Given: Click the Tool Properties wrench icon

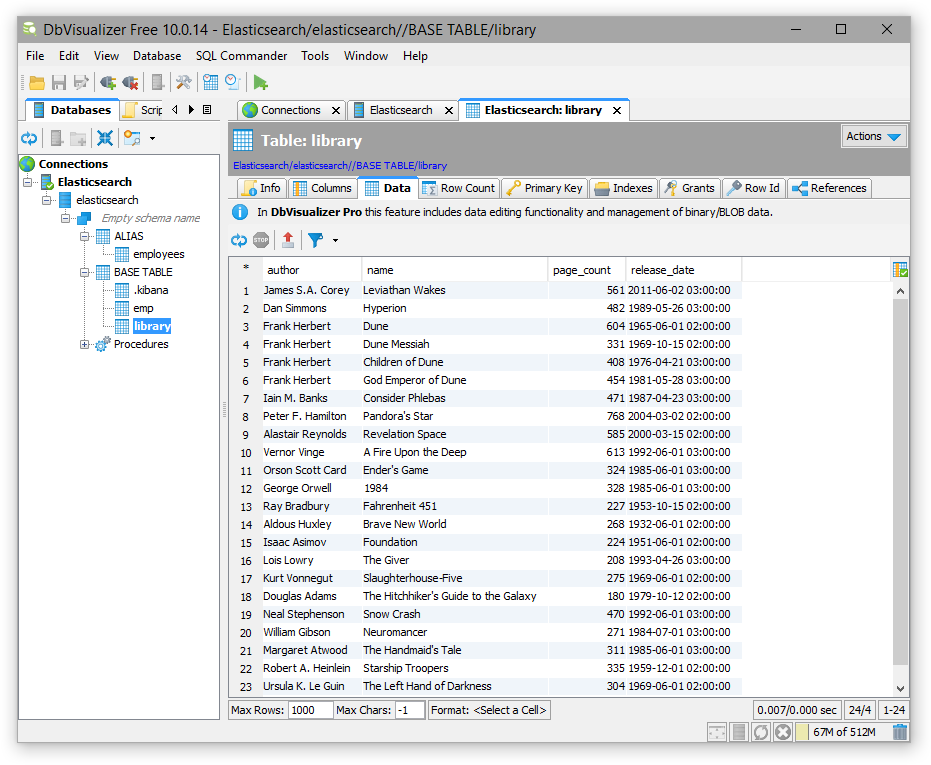Looking at the screenshot, I should 183,83.
